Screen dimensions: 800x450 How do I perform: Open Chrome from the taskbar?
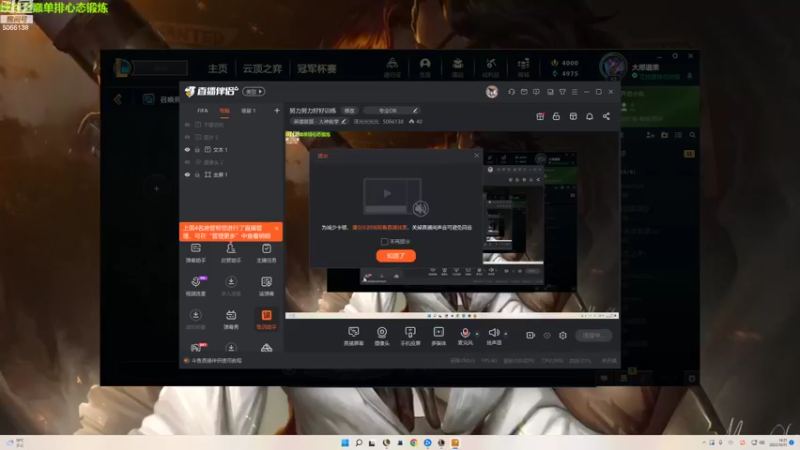coord(414,442)
